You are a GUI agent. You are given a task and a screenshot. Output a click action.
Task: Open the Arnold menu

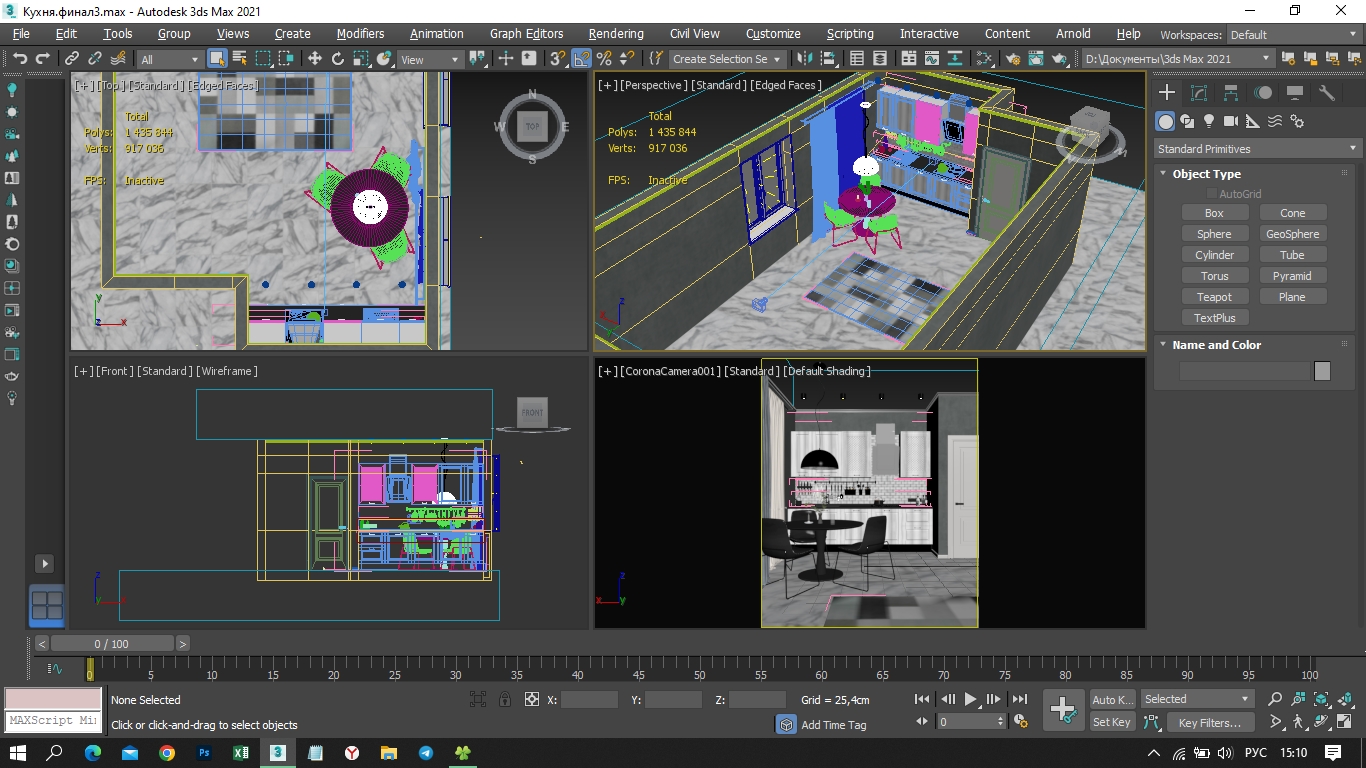point(1074,34)
